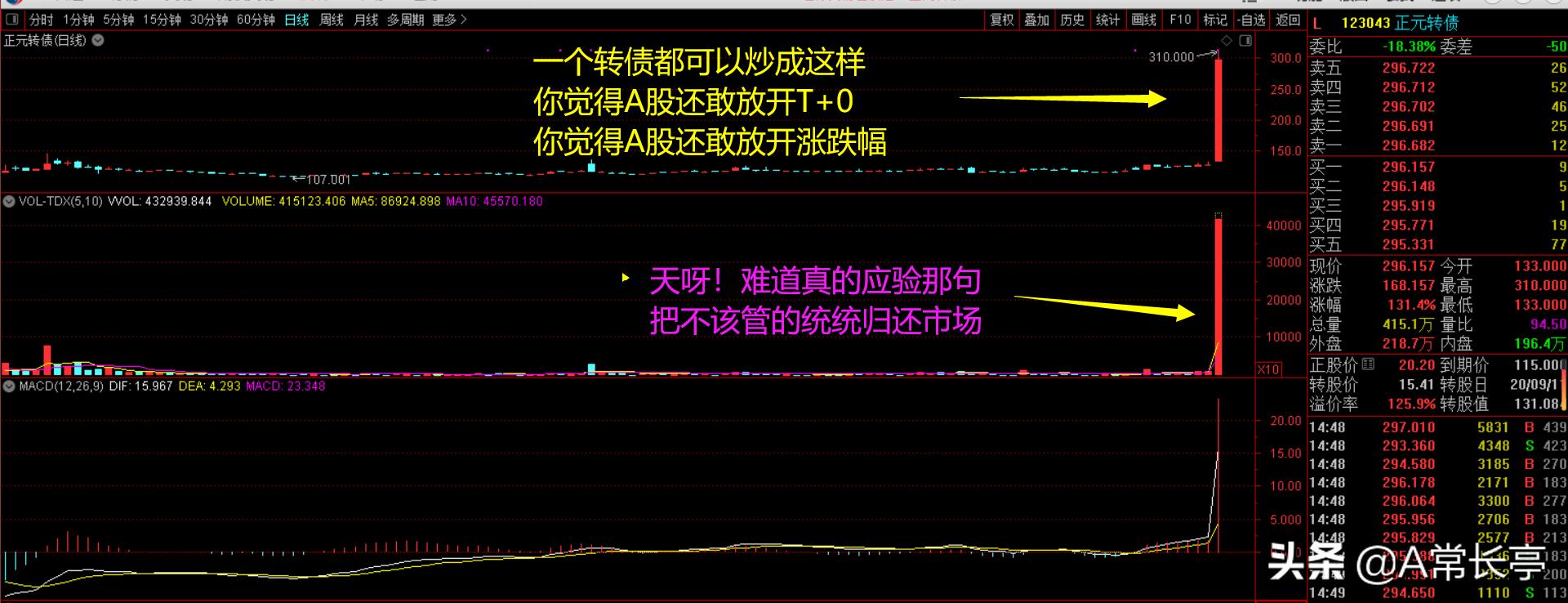Image resolution: width=1568 pixels, height=603 pixels.
Task: Click the 涨幅 value 131.4%
Action: click(1411, 305)
